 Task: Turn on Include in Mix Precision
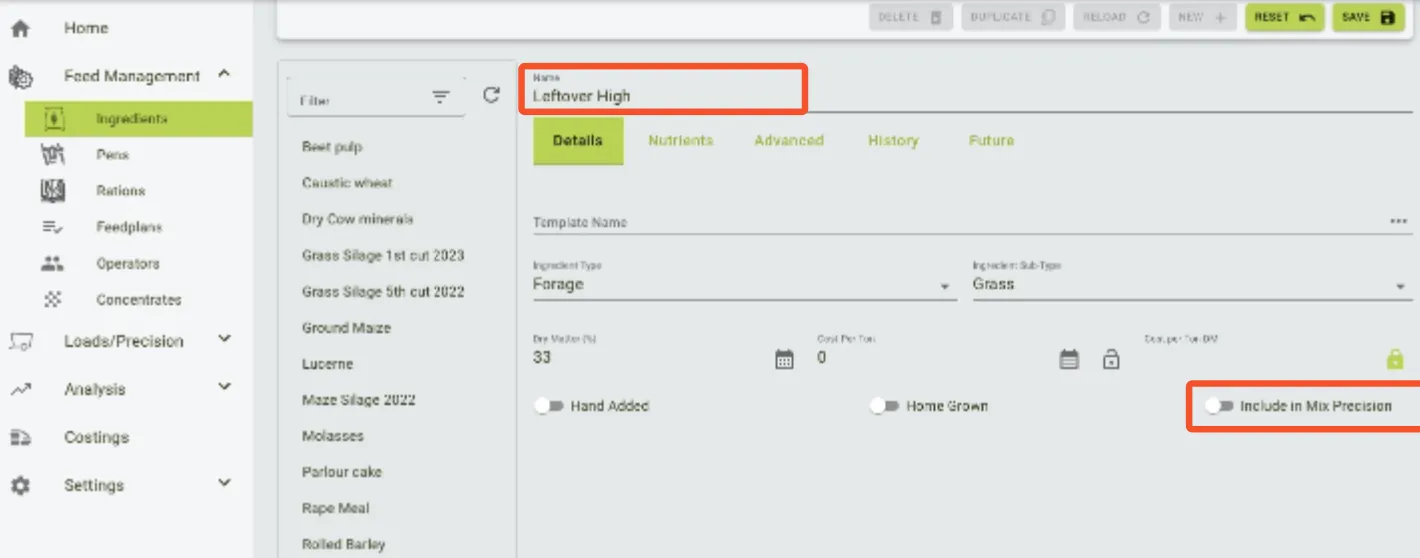click(1218, 406)
